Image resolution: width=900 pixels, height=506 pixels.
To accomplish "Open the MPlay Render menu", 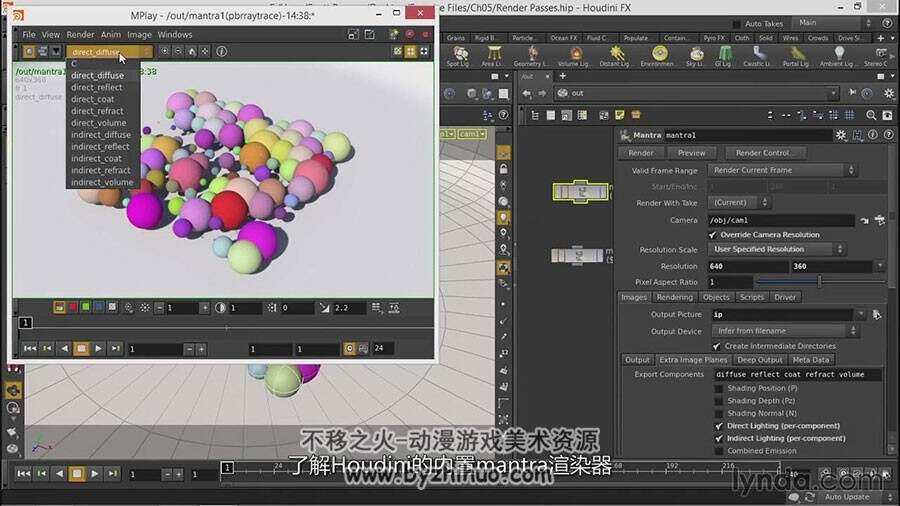I will point(80,34).
